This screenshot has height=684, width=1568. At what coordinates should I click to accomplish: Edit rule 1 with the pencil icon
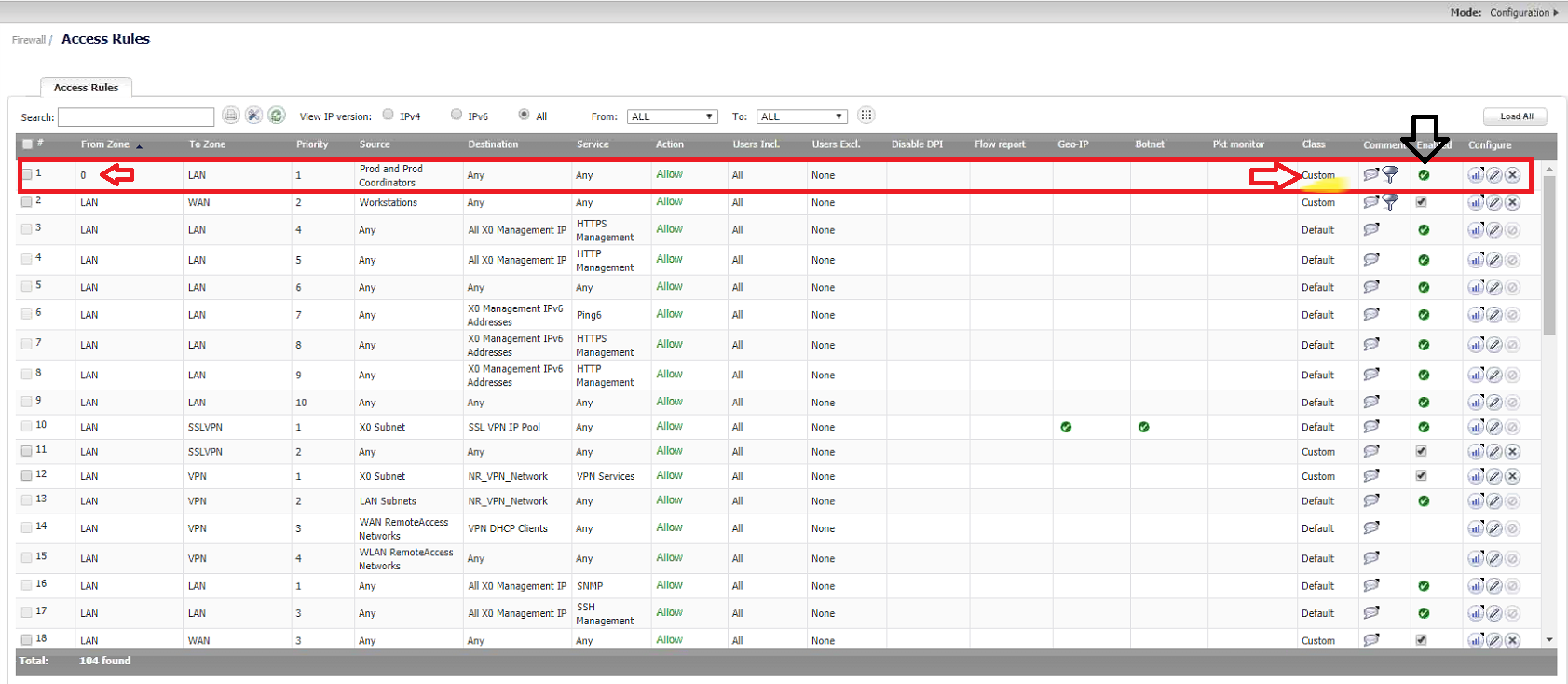pos(1494,174)
